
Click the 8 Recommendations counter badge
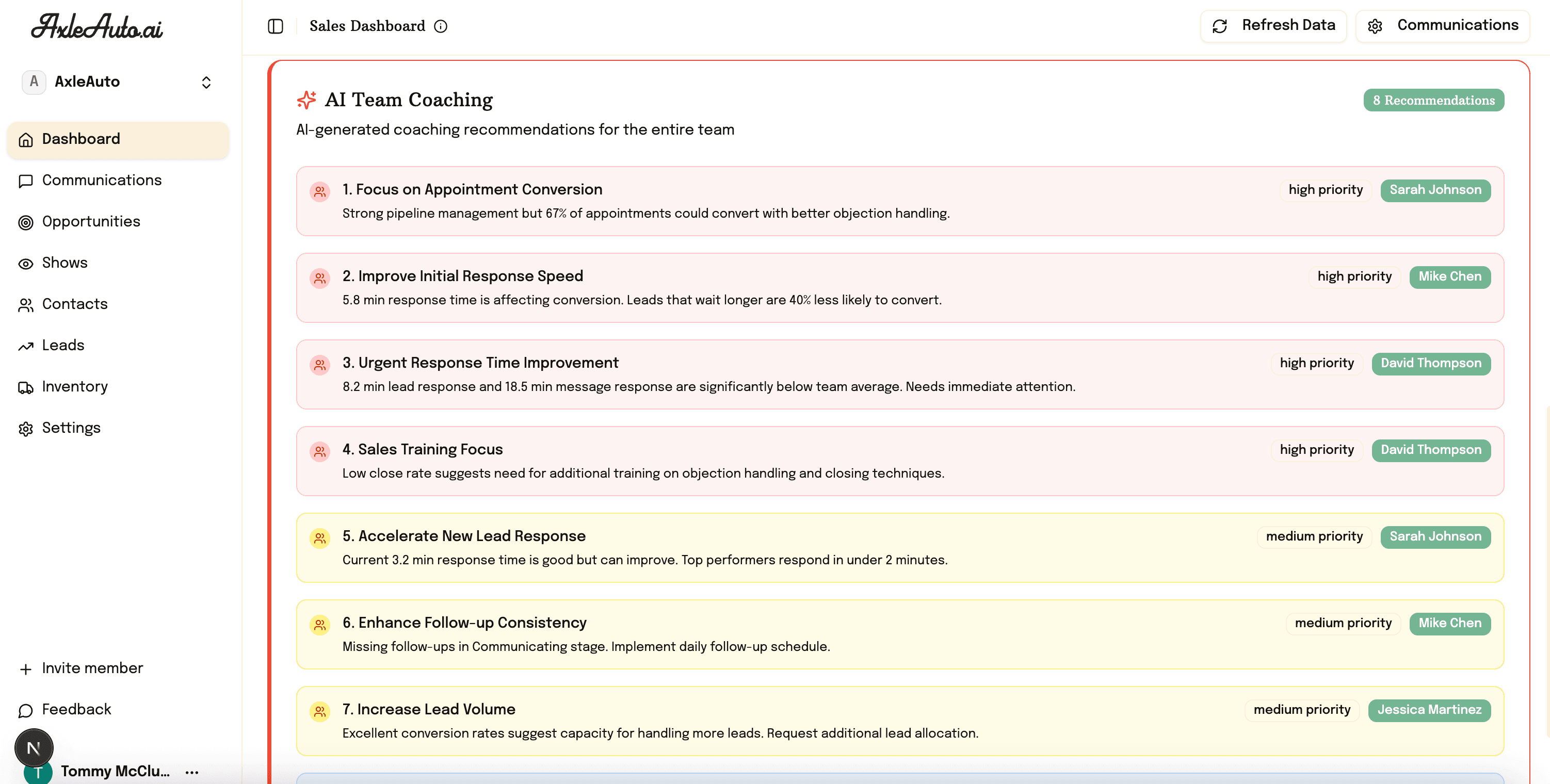(1433, 100)
